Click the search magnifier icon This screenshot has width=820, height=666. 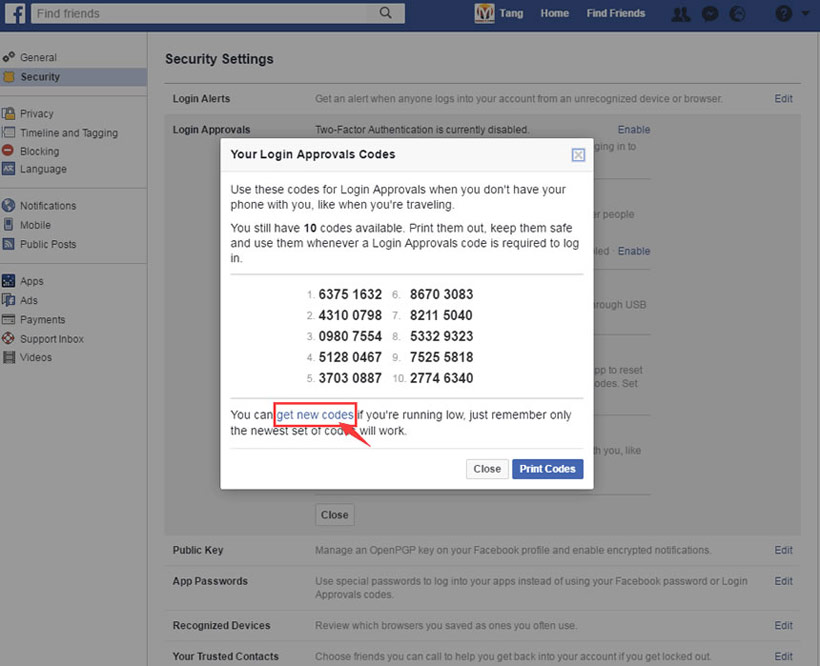385,13
